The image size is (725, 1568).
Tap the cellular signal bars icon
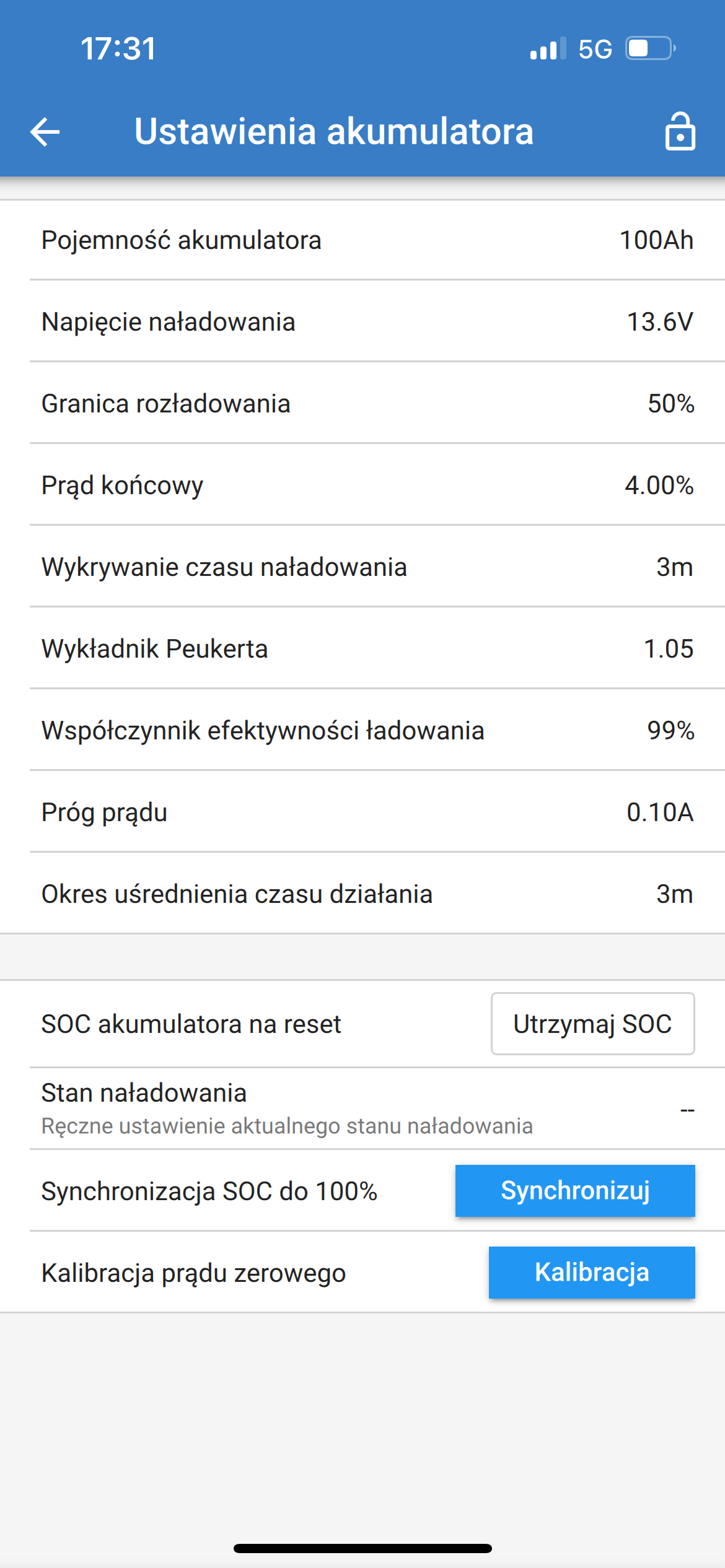[x=548, y=48]
